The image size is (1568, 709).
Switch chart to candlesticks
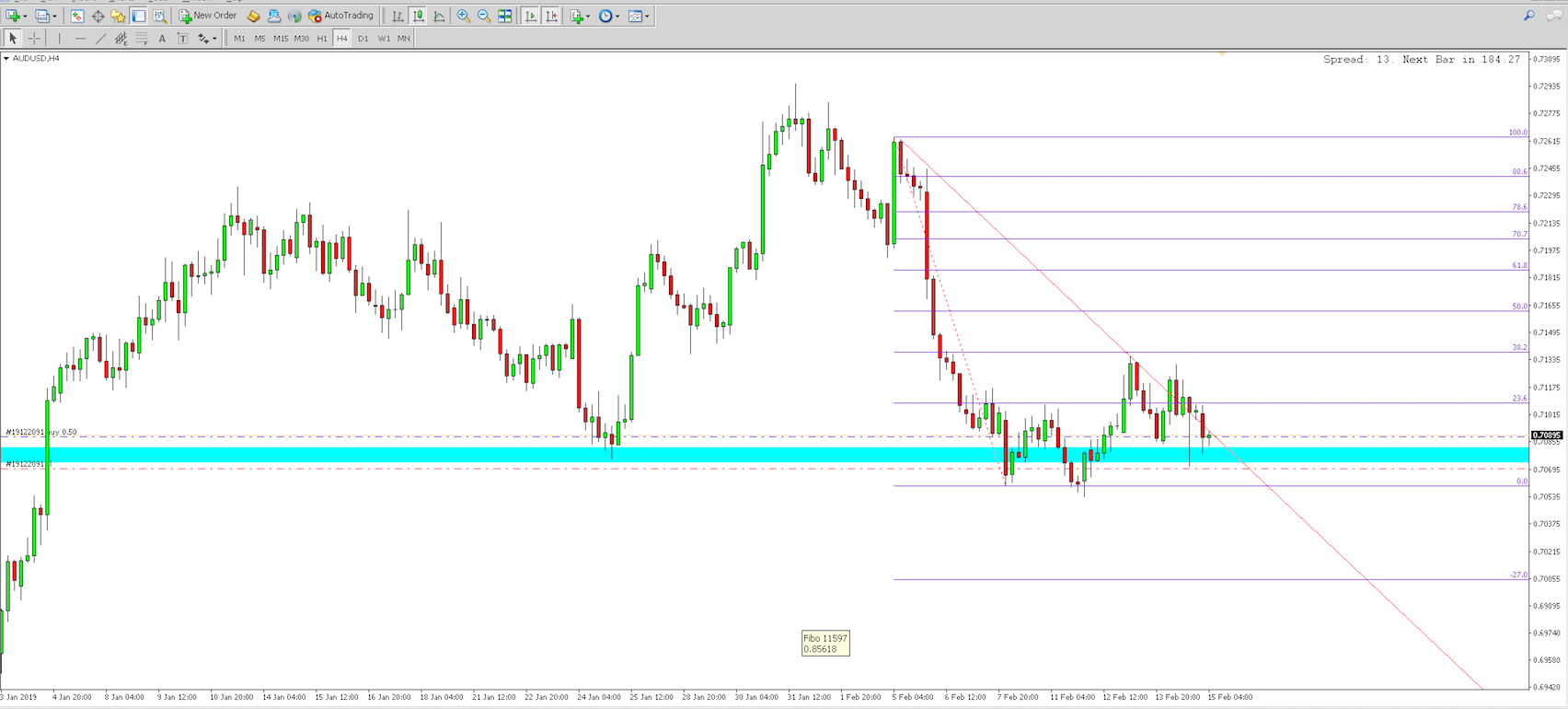coord(419,16)
